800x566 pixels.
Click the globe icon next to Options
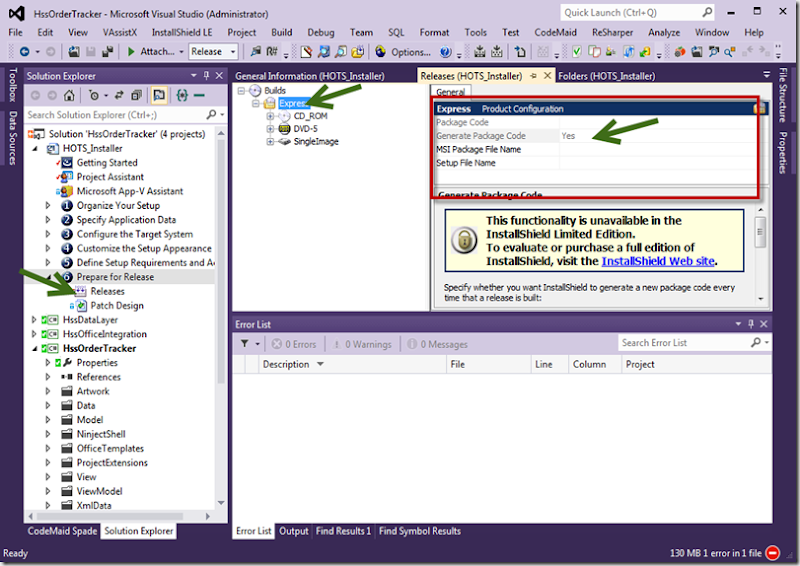click(x=381, y=52)
